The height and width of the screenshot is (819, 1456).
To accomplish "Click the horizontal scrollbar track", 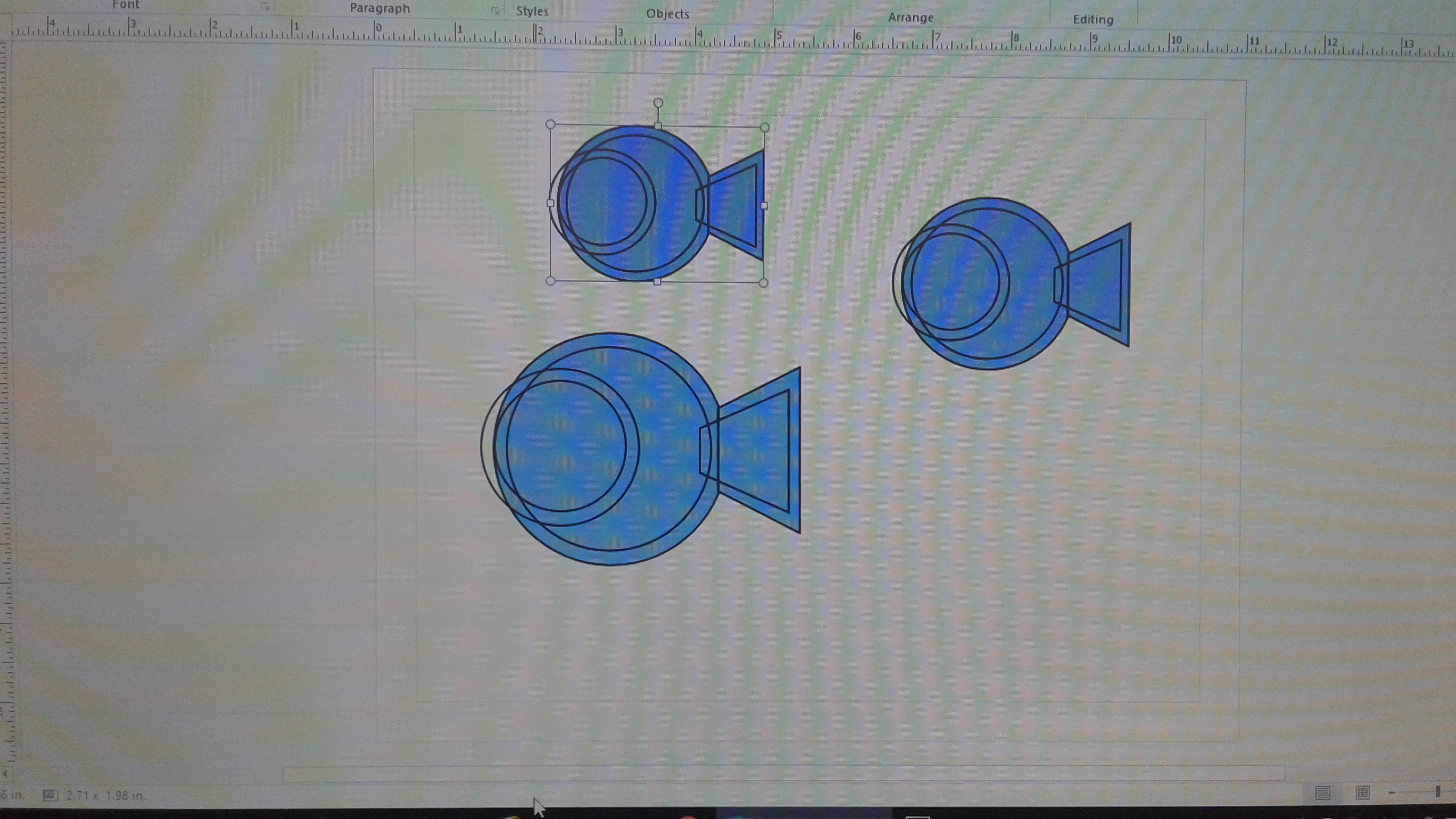I will tap(783, 773).
